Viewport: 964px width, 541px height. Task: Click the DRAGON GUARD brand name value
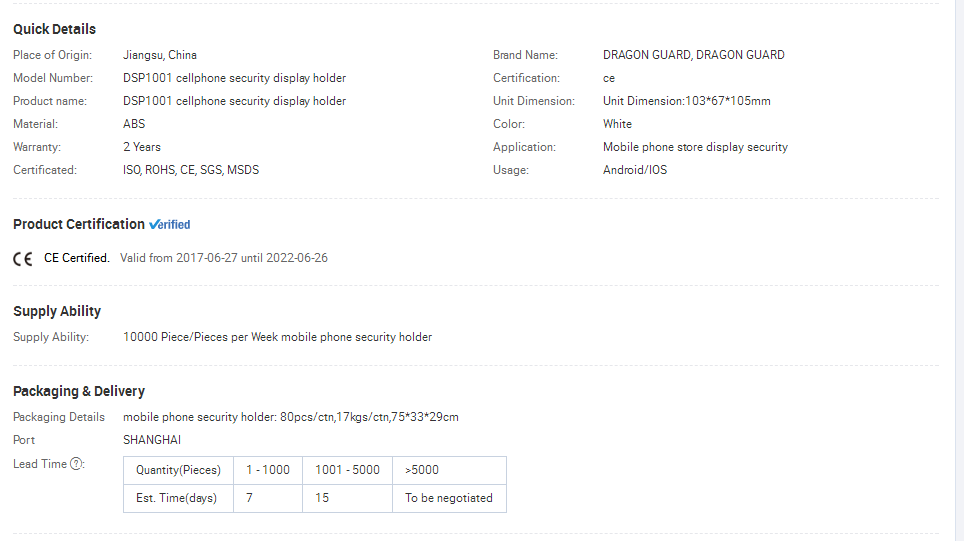[693, 55]
